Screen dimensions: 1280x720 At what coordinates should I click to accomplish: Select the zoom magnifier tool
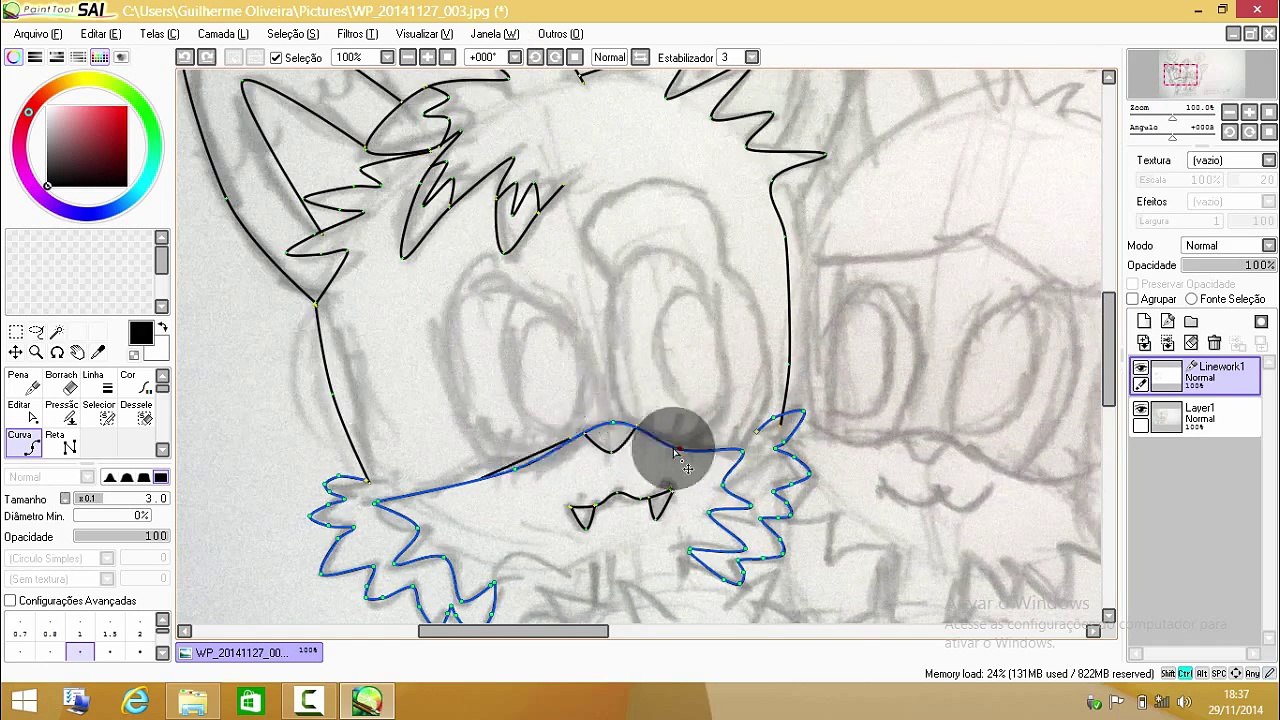pyautogui.click(x=36, y=352)
